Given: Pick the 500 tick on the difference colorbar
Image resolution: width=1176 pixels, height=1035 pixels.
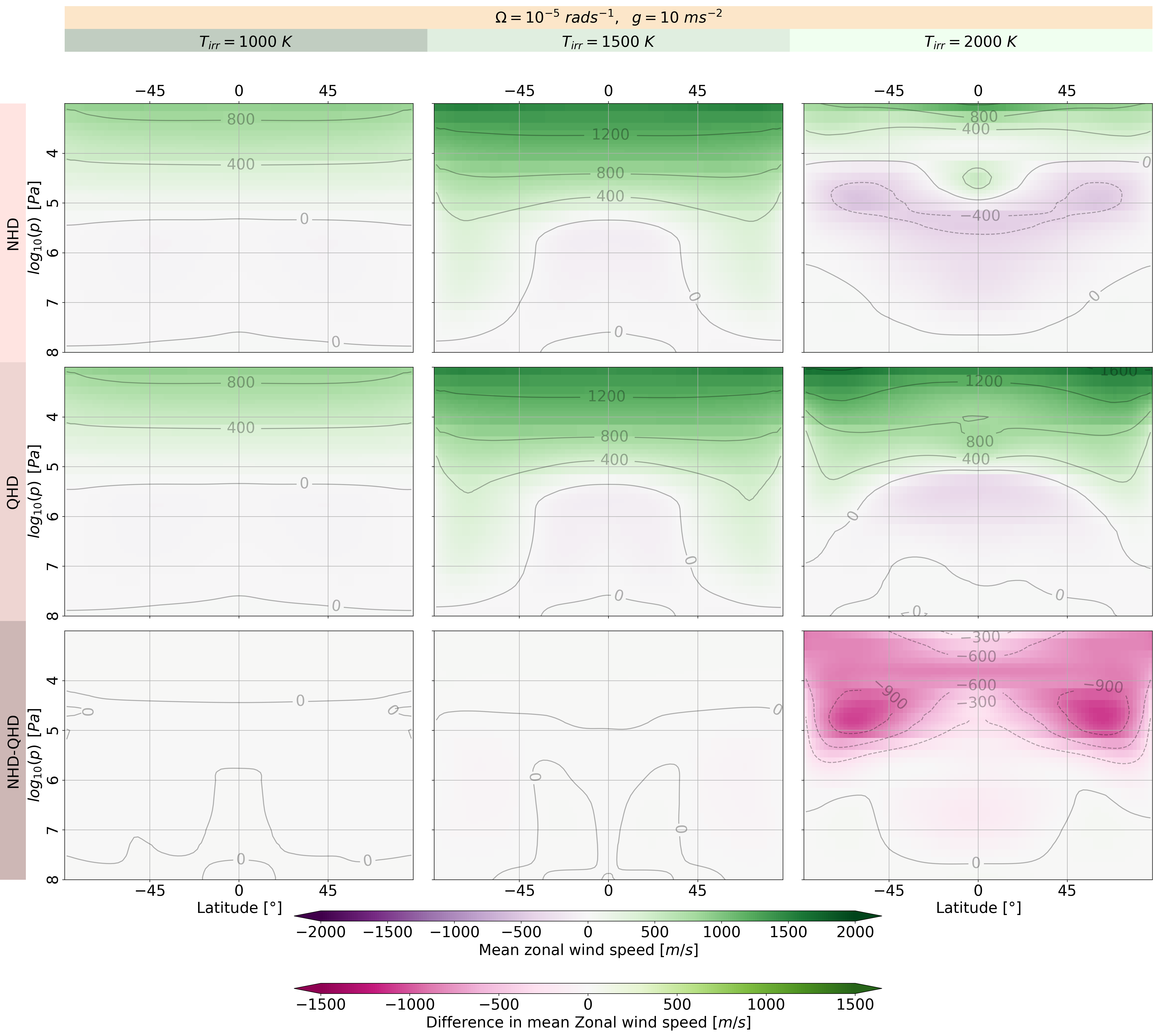Looking at the screenshot, I should pos(677,1004).
